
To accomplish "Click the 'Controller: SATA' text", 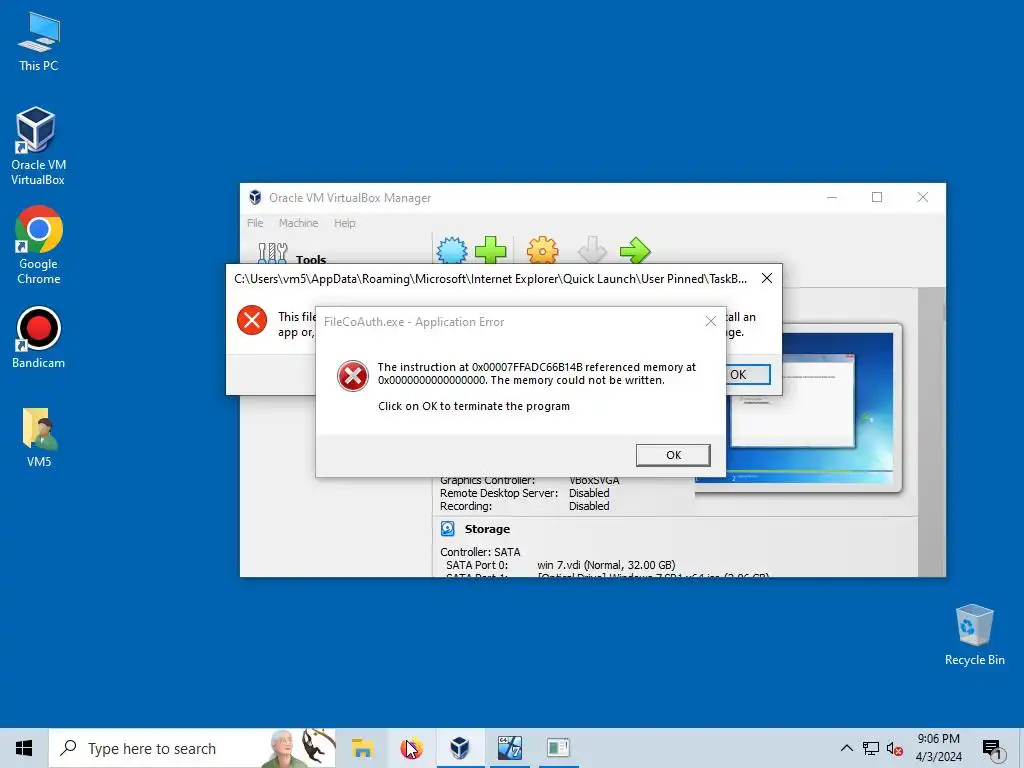I will pos(480,552).
